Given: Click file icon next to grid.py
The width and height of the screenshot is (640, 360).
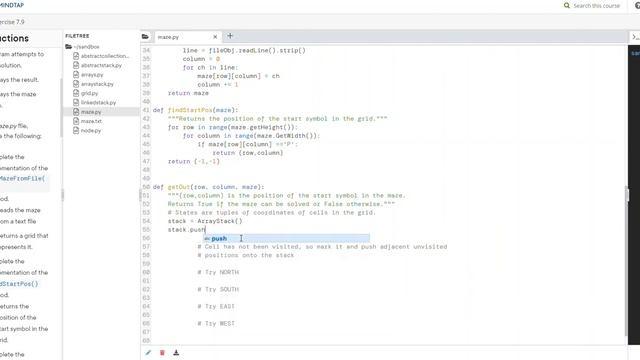Looking at the screenshot, I should 76,93.
